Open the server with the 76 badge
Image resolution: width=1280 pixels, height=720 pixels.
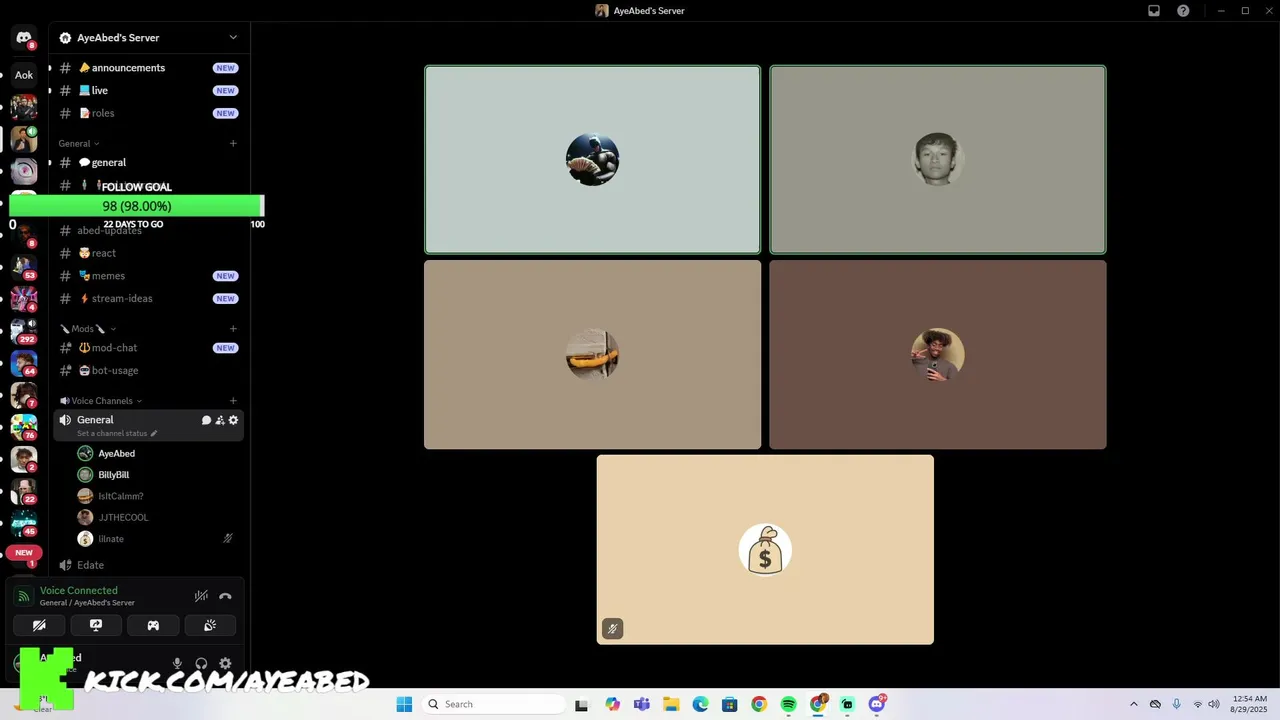point(24,427)
